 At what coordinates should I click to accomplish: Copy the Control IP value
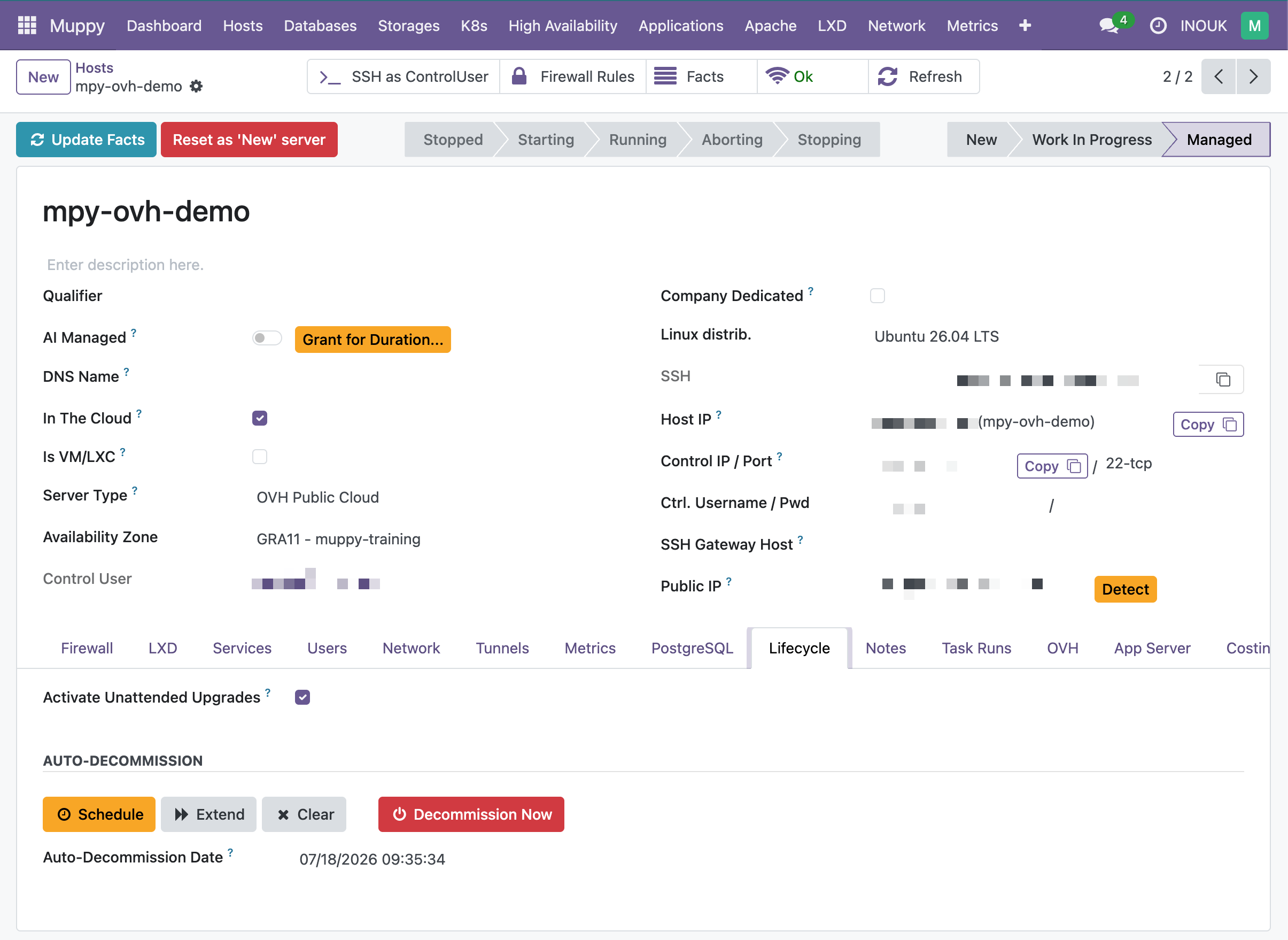(1052, 466)
